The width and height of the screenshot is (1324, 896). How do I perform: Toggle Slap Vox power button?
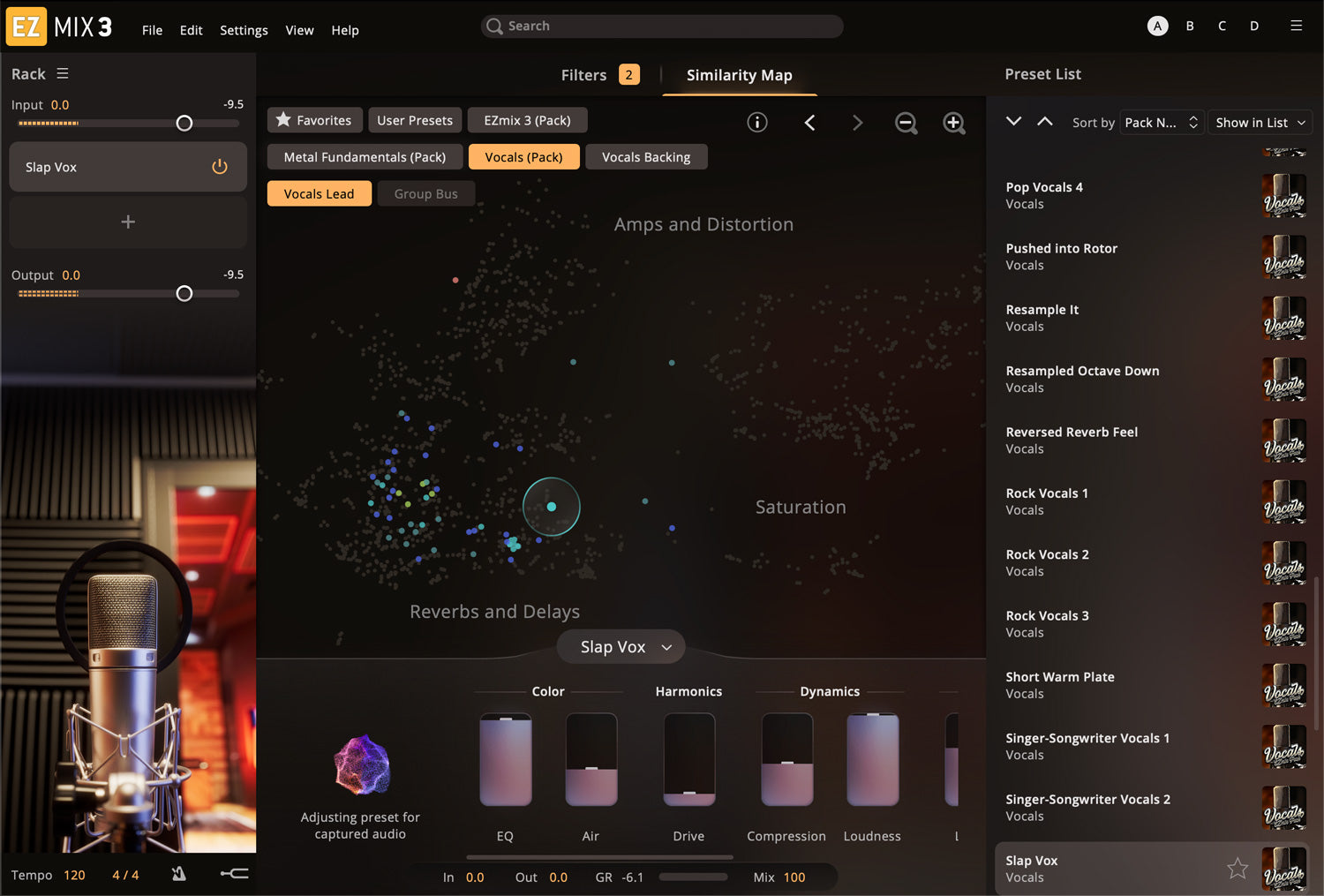pos(220,167)
